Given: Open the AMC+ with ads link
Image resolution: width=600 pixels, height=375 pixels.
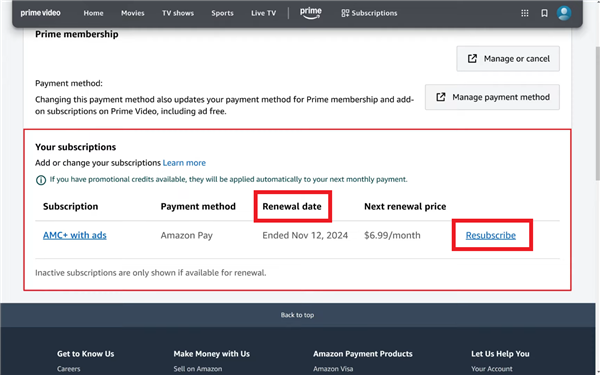Looking at the screenshot, I should (x=75, y=235).
